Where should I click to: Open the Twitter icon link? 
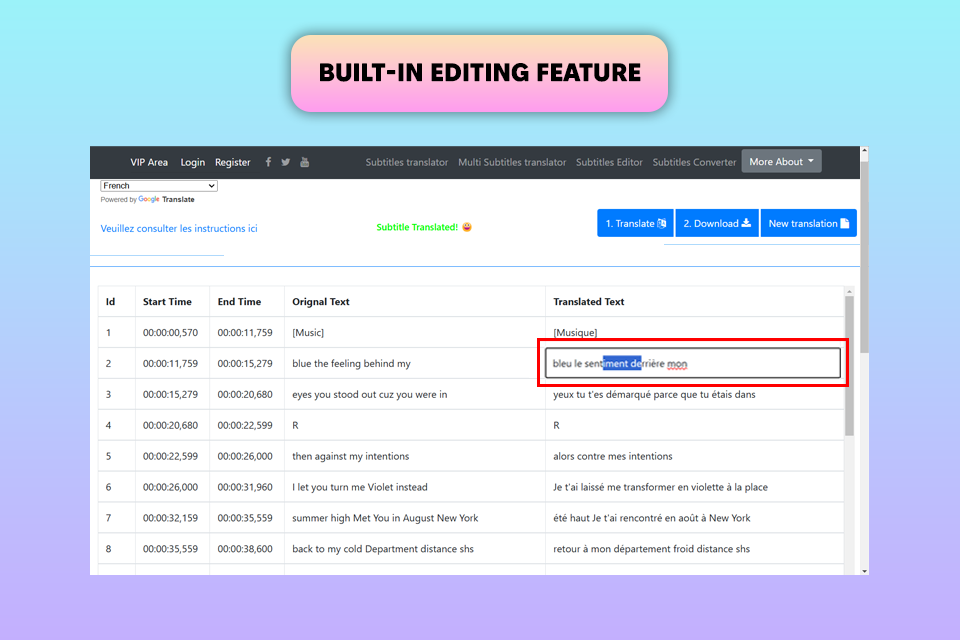(286, 162)
